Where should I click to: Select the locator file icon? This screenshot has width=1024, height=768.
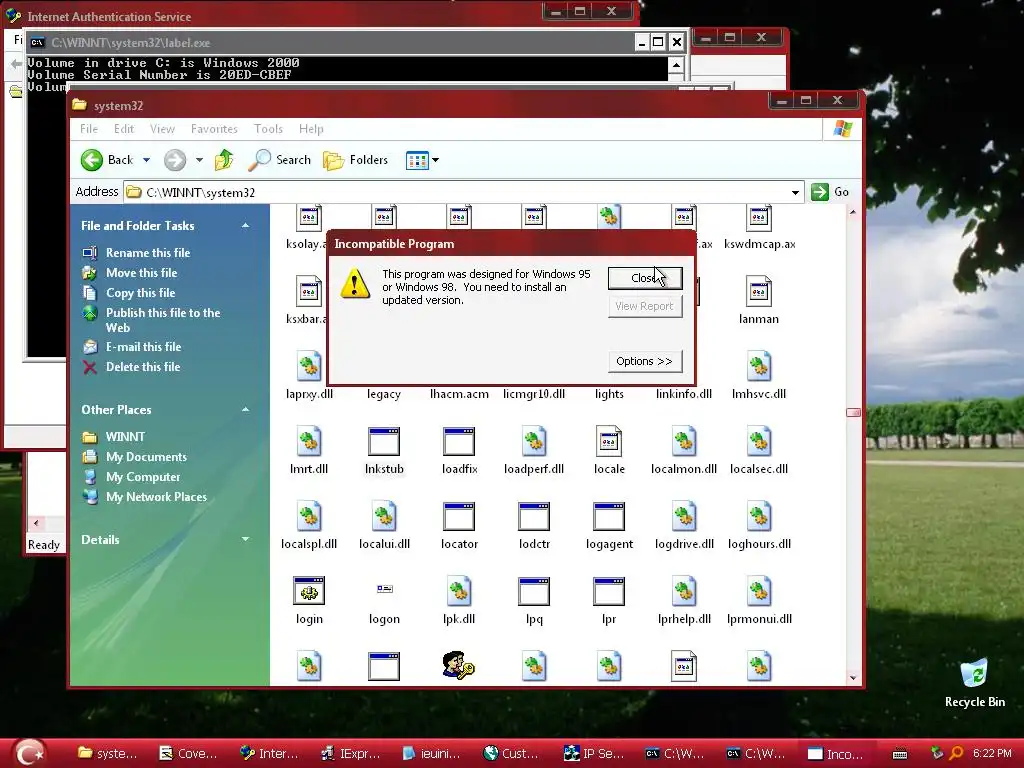pos(459,517)
